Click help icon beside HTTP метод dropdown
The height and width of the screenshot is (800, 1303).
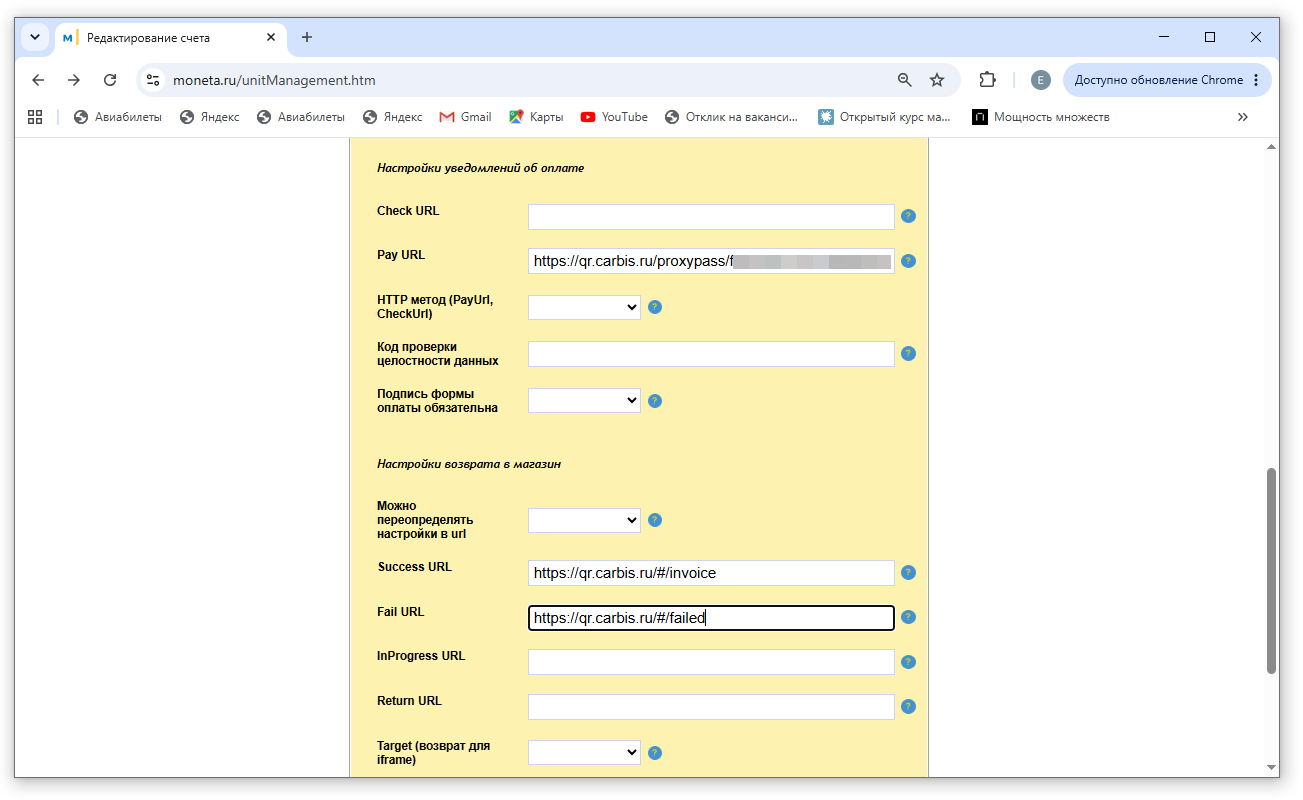[x=655, y=307]
